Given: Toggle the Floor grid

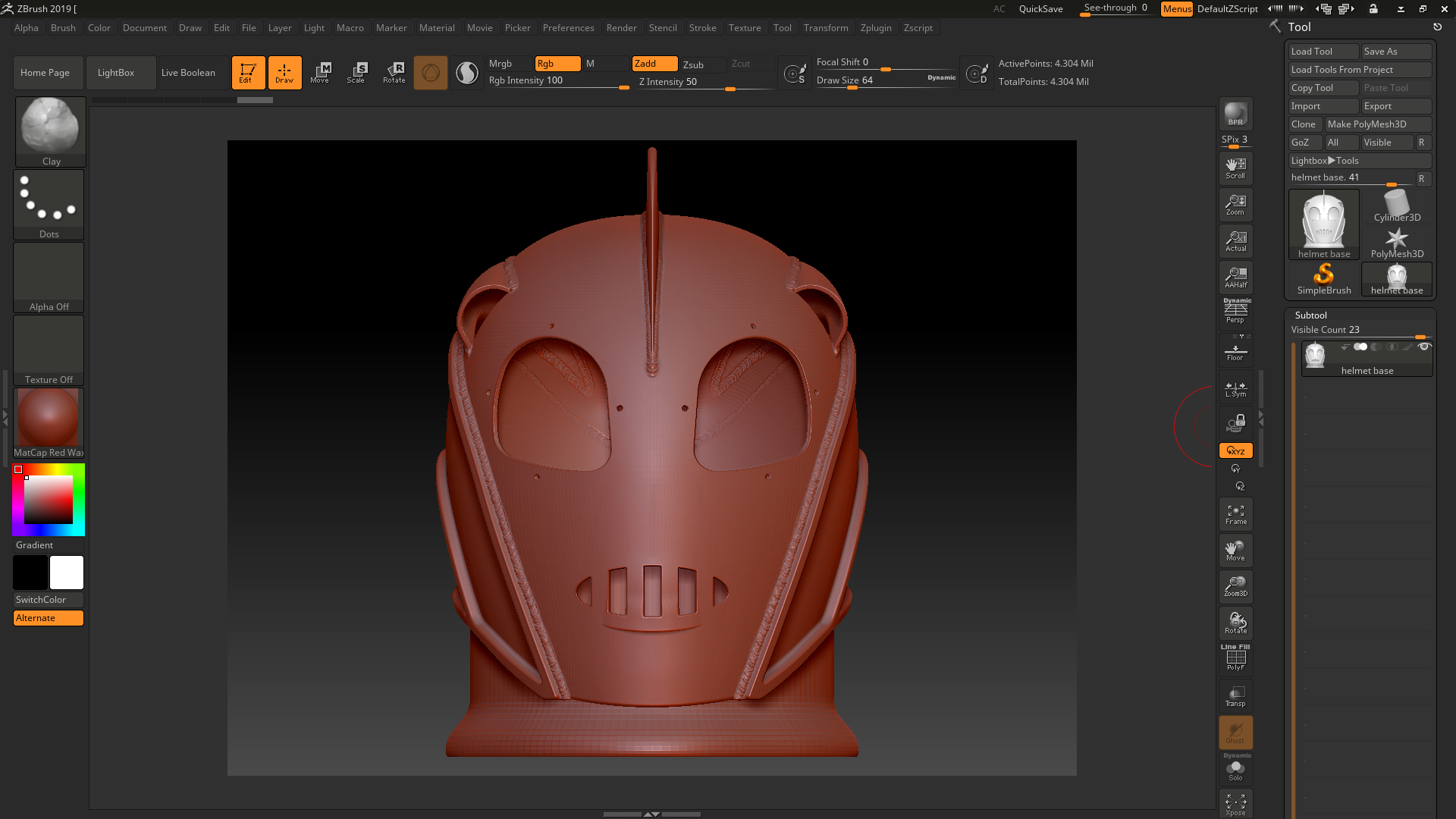Looking at the screenshot, I should point(1235,352).
